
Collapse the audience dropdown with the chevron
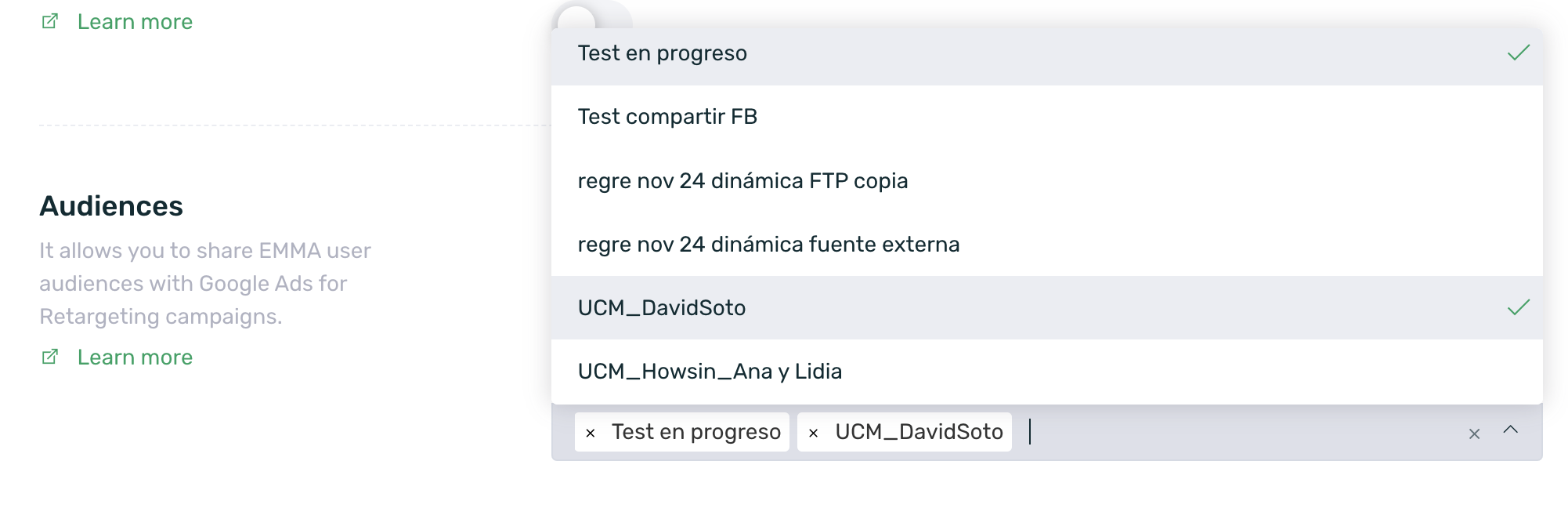(x=1511, y=430)
